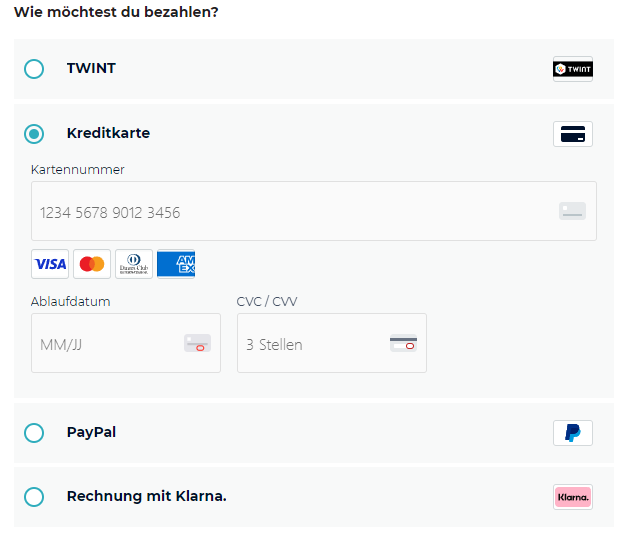Click the card icon in Ablaufdatum field
The width and height of the screenshot is (628, 538).
pyautogui.click(x=197, y=343)
